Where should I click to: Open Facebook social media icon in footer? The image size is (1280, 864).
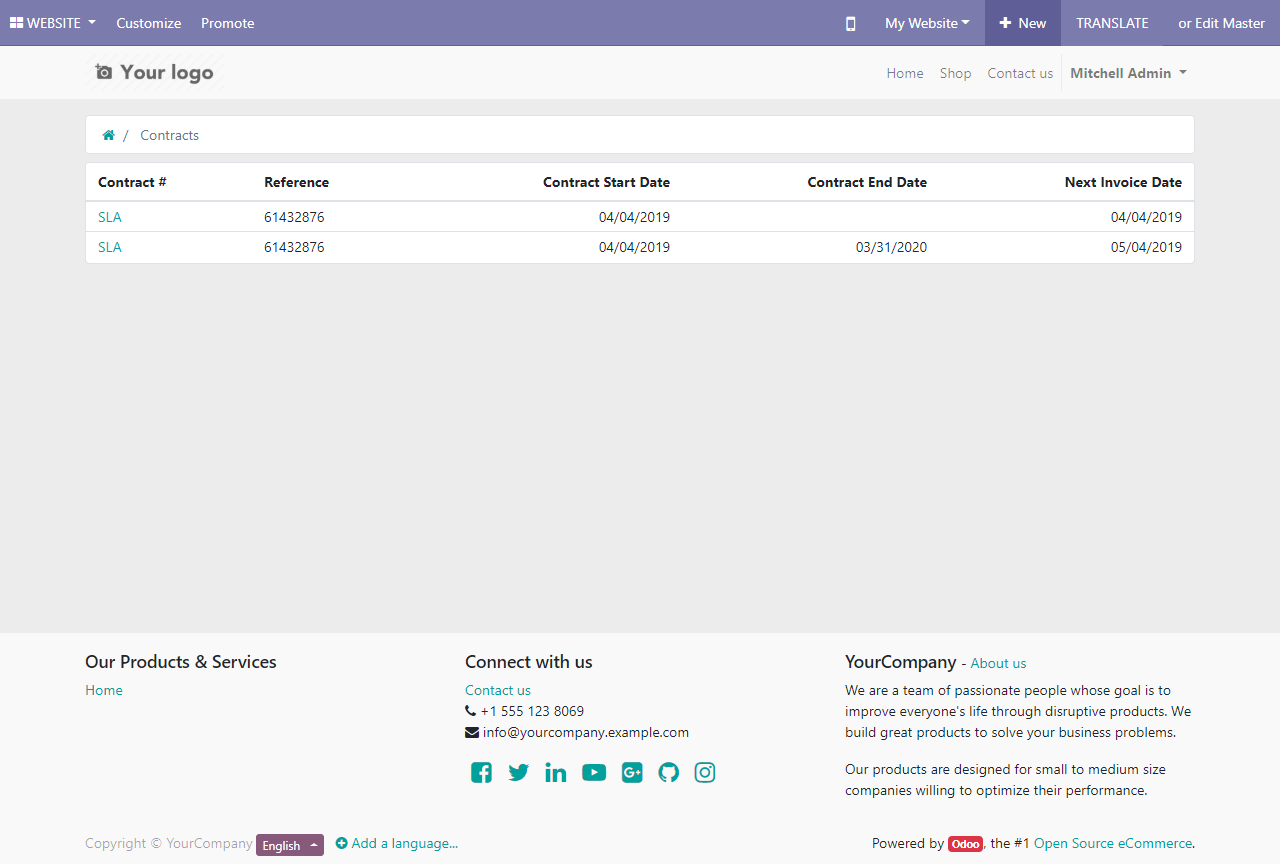point(481,772)
